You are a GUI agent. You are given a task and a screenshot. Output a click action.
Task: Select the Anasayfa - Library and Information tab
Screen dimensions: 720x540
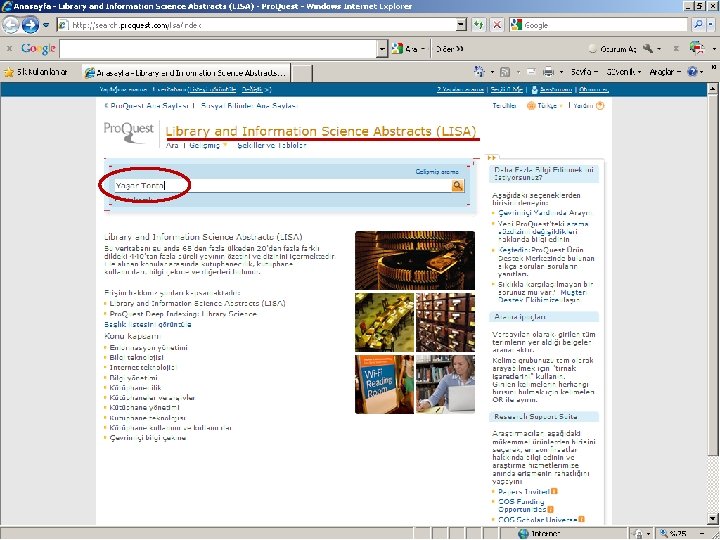click(x=186, y=73)
